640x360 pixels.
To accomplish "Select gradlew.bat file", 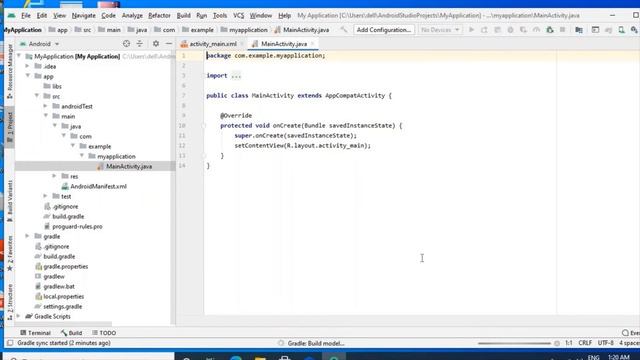I will (x=59, y=286).
